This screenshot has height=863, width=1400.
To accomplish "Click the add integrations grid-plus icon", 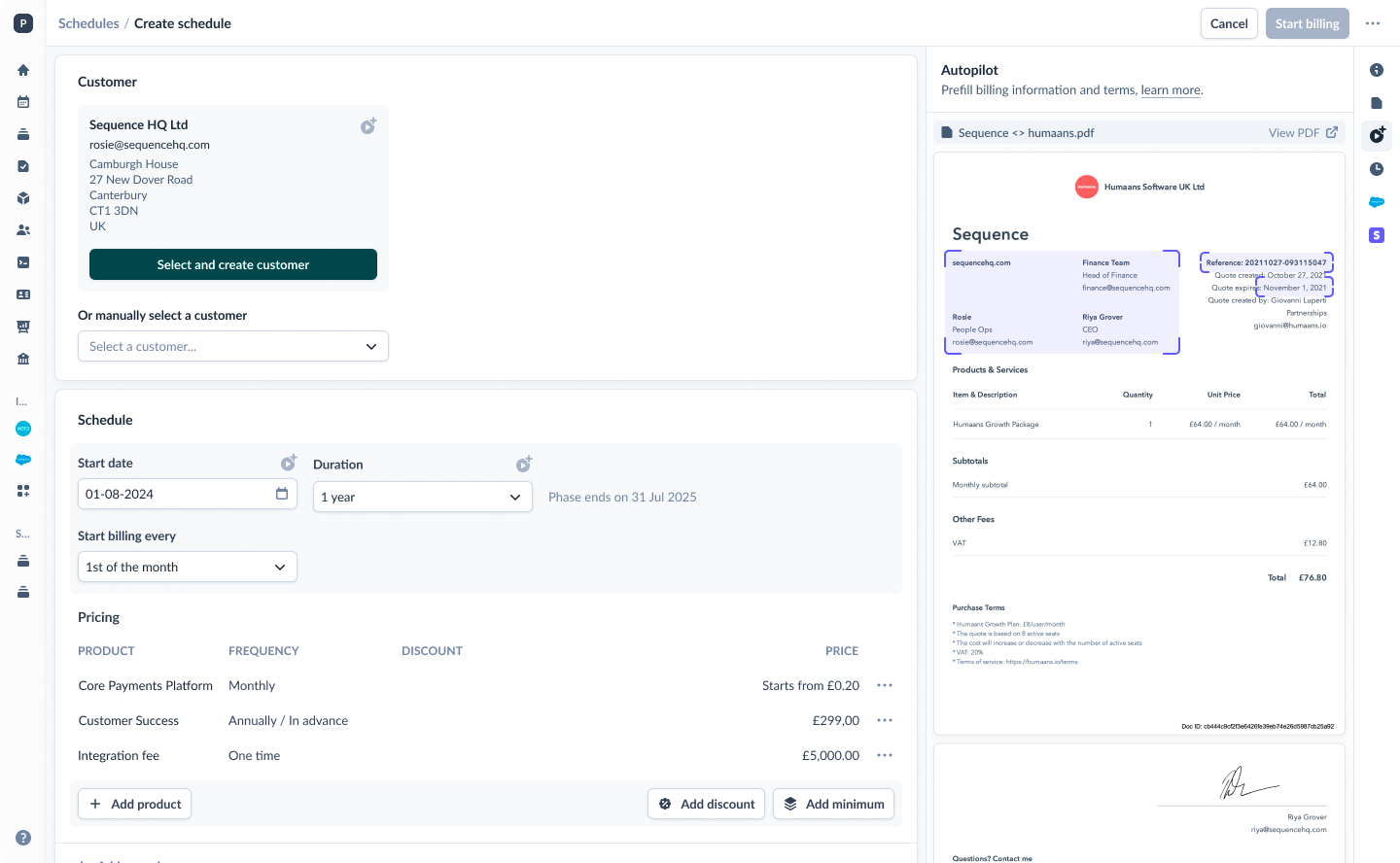I will click(x=23, y=491).
